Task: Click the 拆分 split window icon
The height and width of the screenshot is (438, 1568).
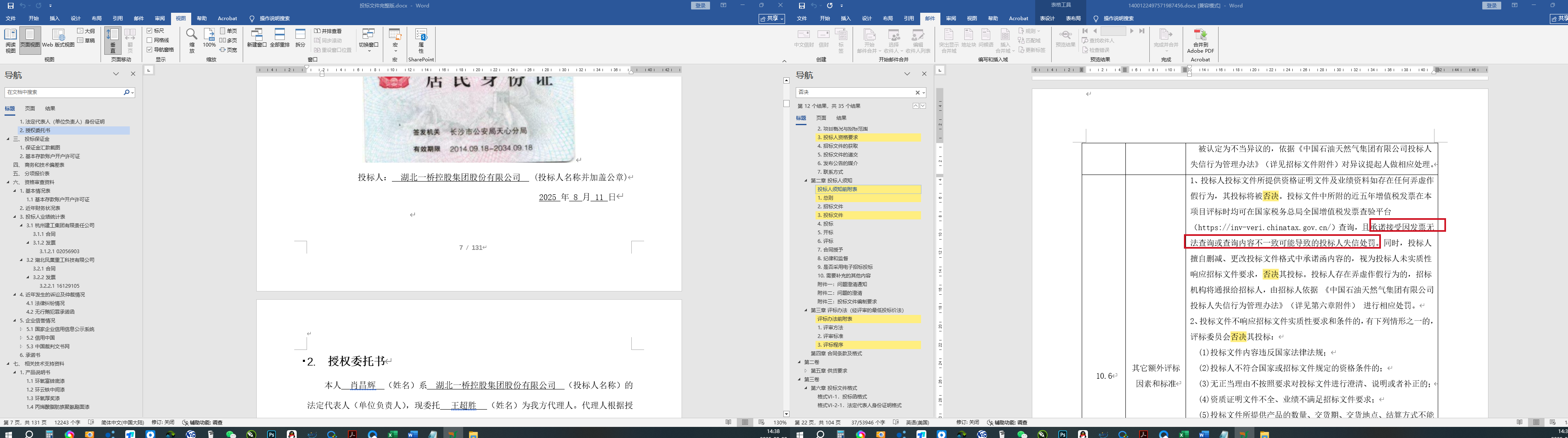Action: click(300, 38)
